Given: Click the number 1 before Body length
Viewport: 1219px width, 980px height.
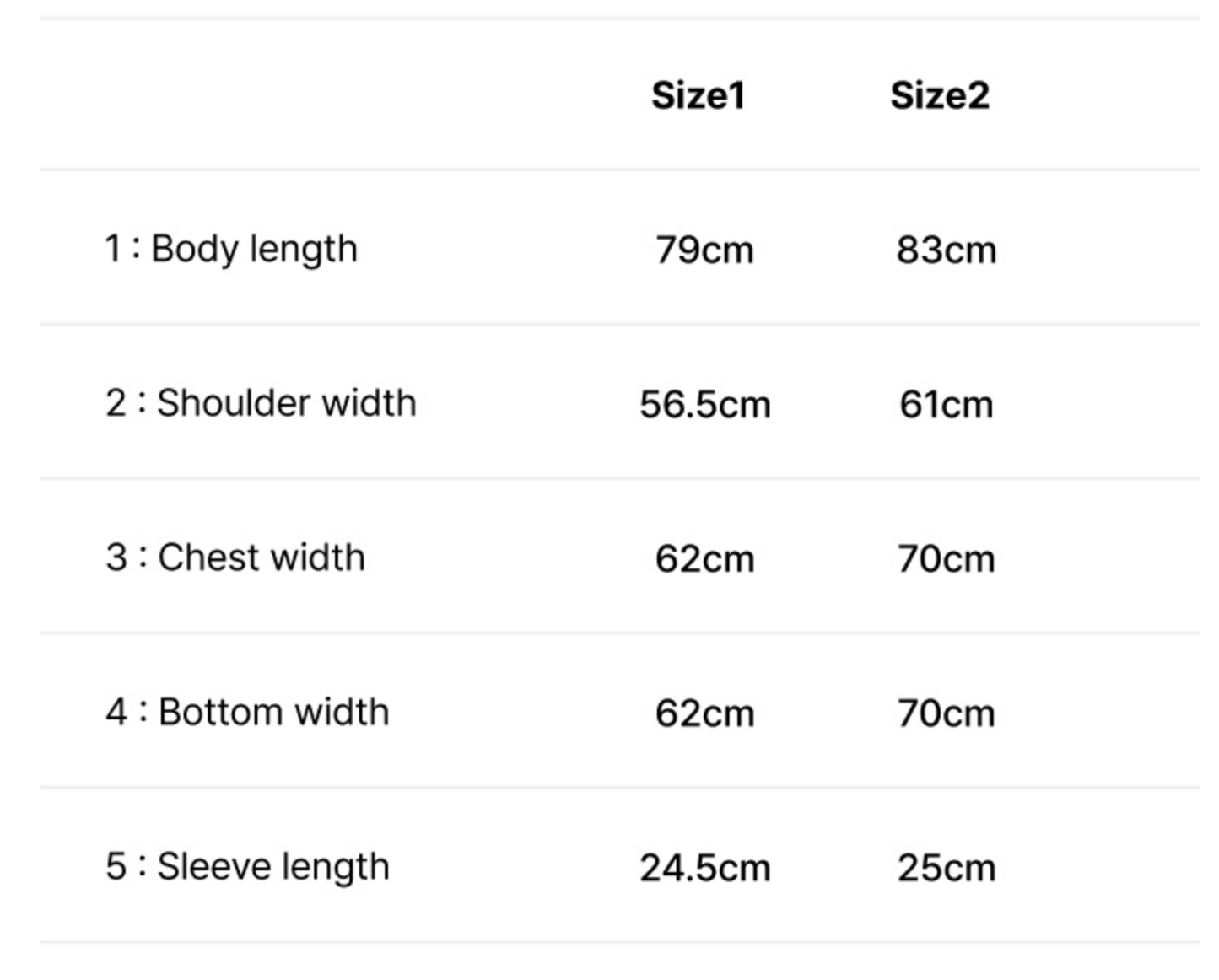Looking at the screenshot, I should [x=113, y=249].
